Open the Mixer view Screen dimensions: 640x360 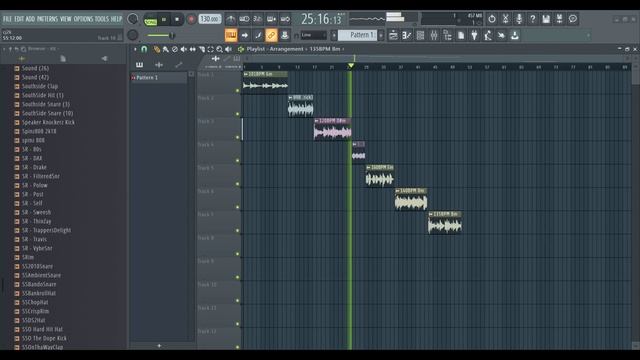(434, 36)
